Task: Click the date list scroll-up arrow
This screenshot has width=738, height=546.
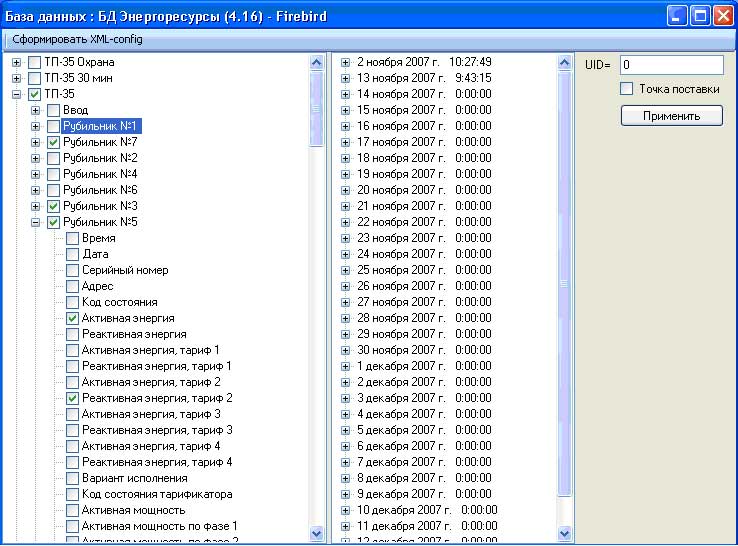Action: click(564, 63)
